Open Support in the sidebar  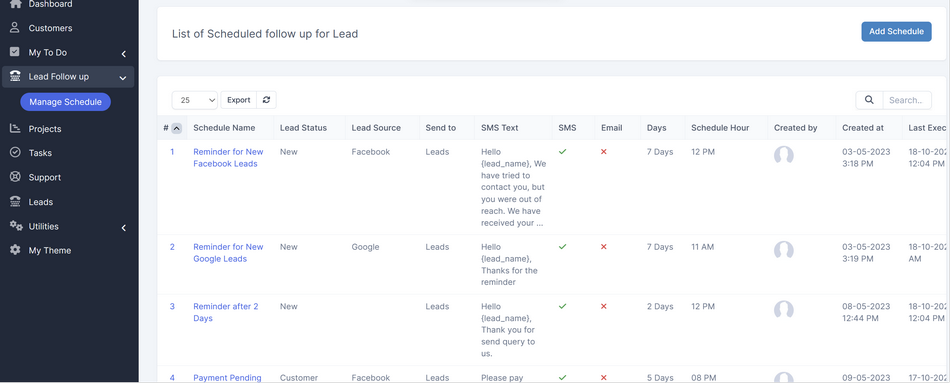pos(45,177)
